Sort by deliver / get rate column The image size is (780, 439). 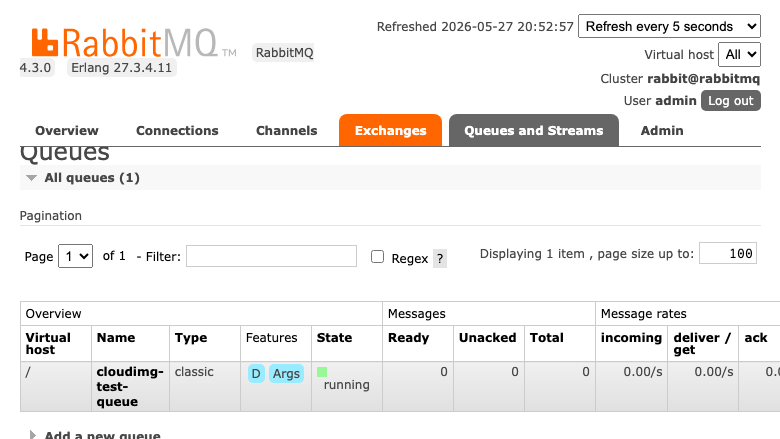(x=702, y=344)
